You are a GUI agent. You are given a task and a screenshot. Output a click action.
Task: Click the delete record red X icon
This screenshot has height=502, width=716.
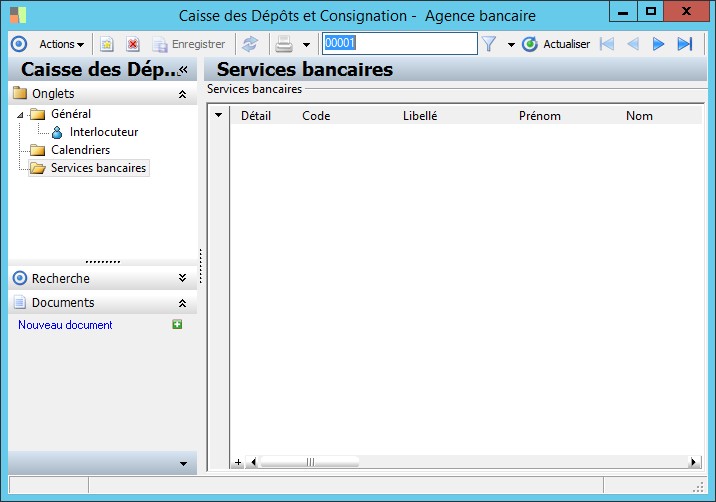click(x=133, y=44)
